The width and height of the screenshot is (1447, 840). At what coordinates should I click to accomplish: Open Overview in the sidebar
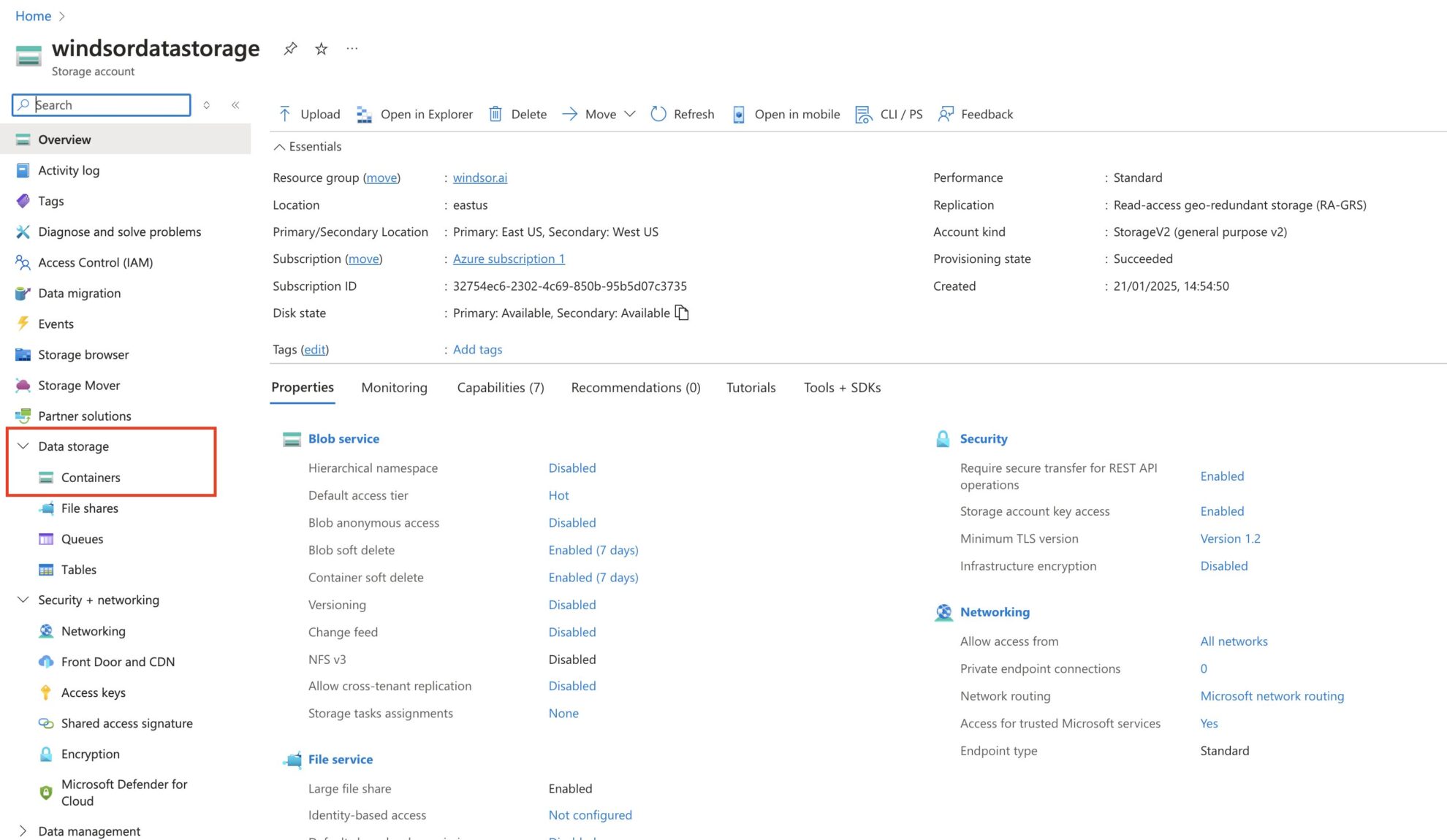click(x=126, y=140)
